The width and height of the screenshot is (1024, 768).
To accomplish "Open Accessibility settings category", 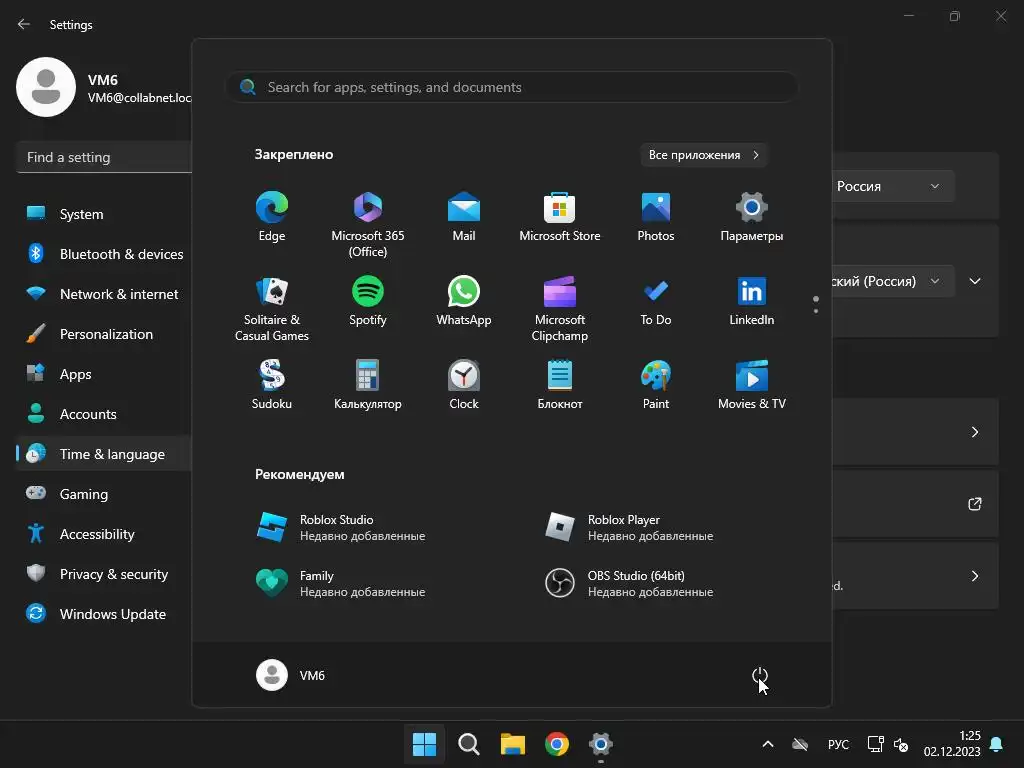I will (x=104, y=534).
